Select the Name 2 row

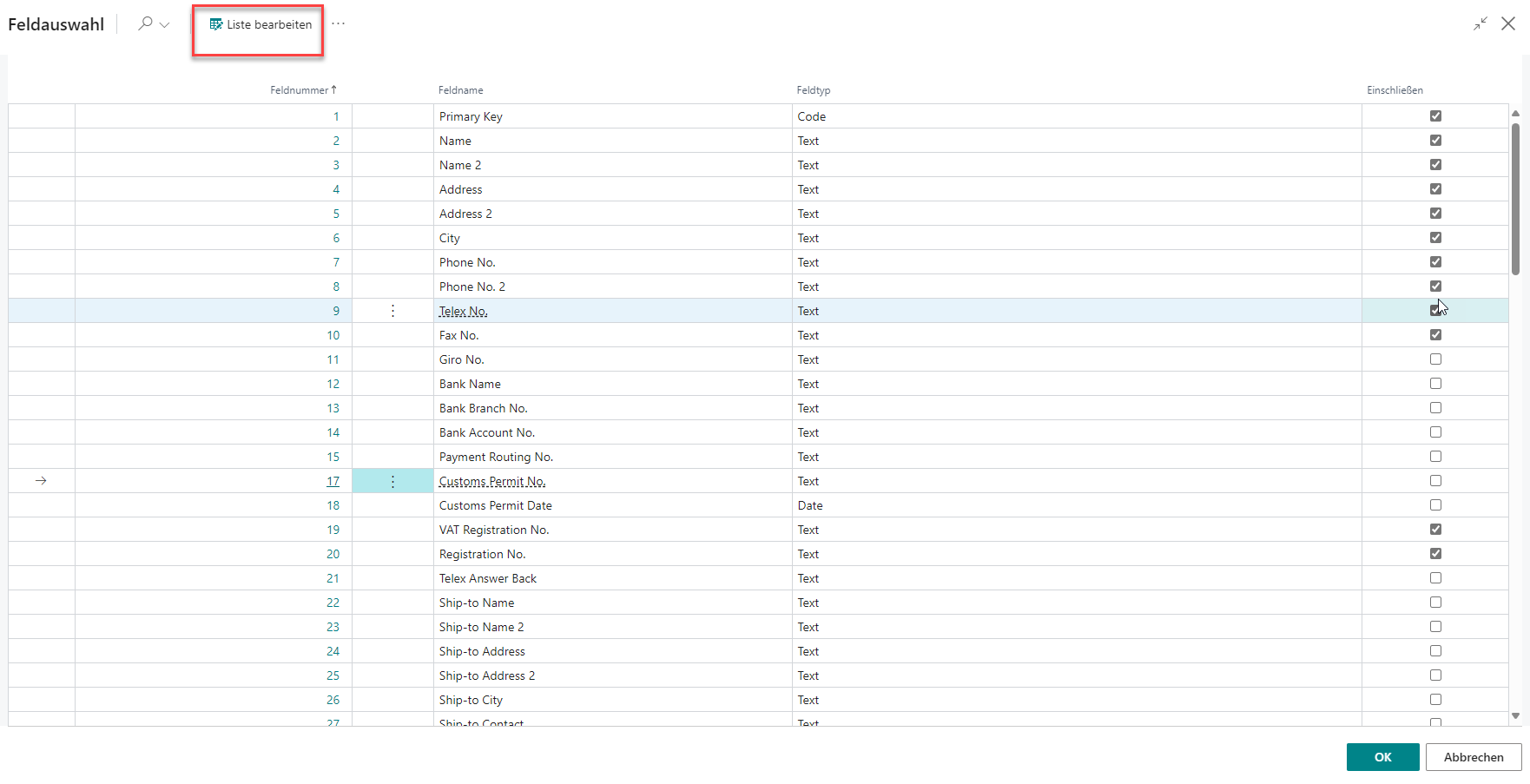pos(758,165)
